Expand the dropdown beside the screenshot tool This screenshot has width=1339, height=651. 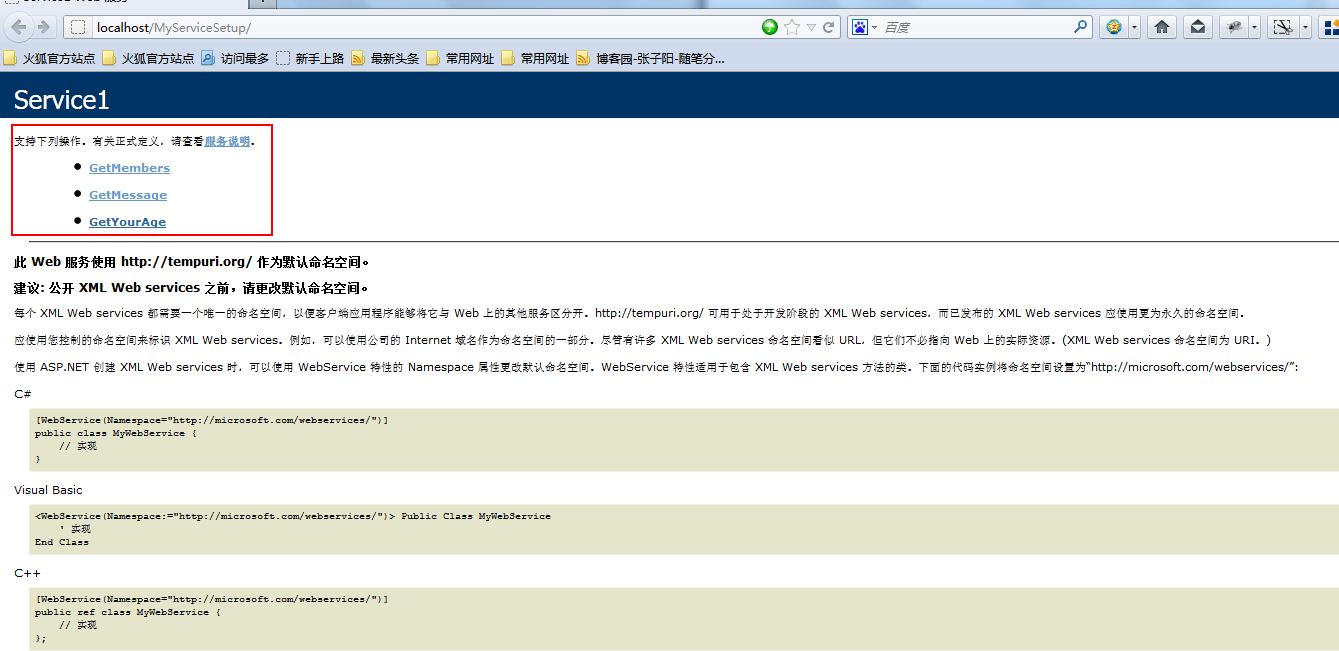pos(1303,28)
